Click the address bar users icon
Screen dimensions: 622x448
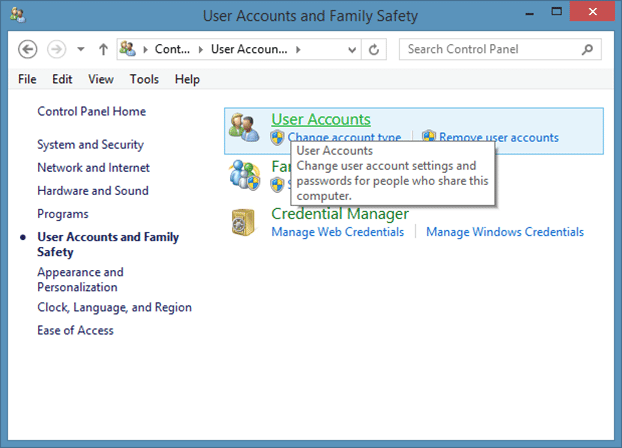pos(128,49)
